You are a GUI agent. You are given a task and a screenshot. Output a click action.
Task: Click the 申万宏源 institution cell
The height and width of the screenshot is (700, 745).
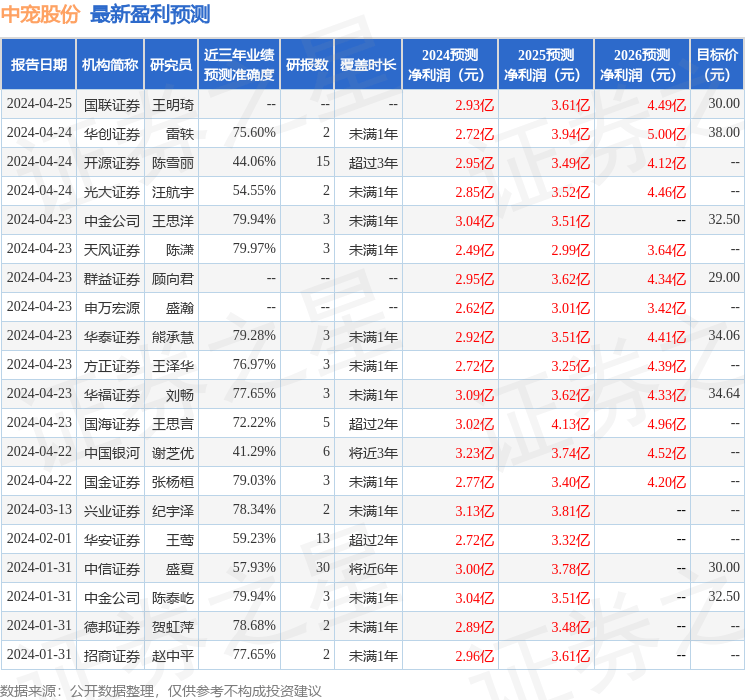click(112, 308)
